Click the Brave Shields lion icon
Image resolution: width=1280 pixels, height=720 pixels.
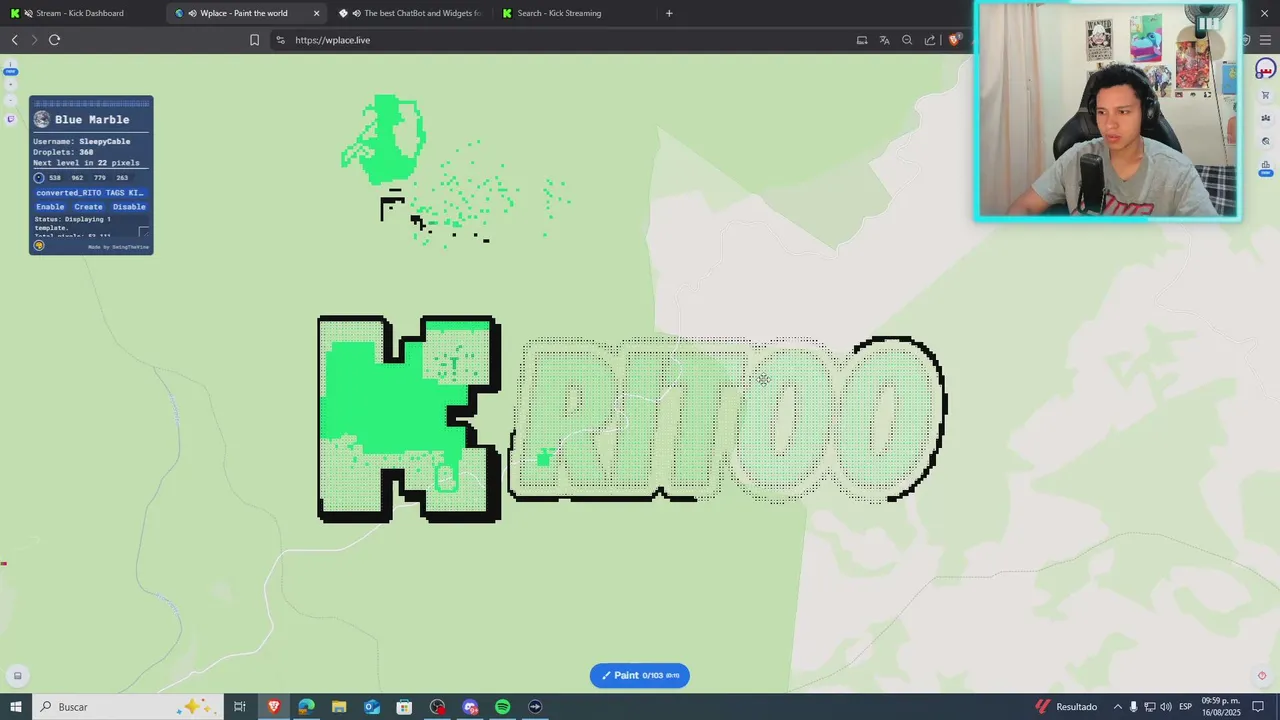[x=955, y=40]
